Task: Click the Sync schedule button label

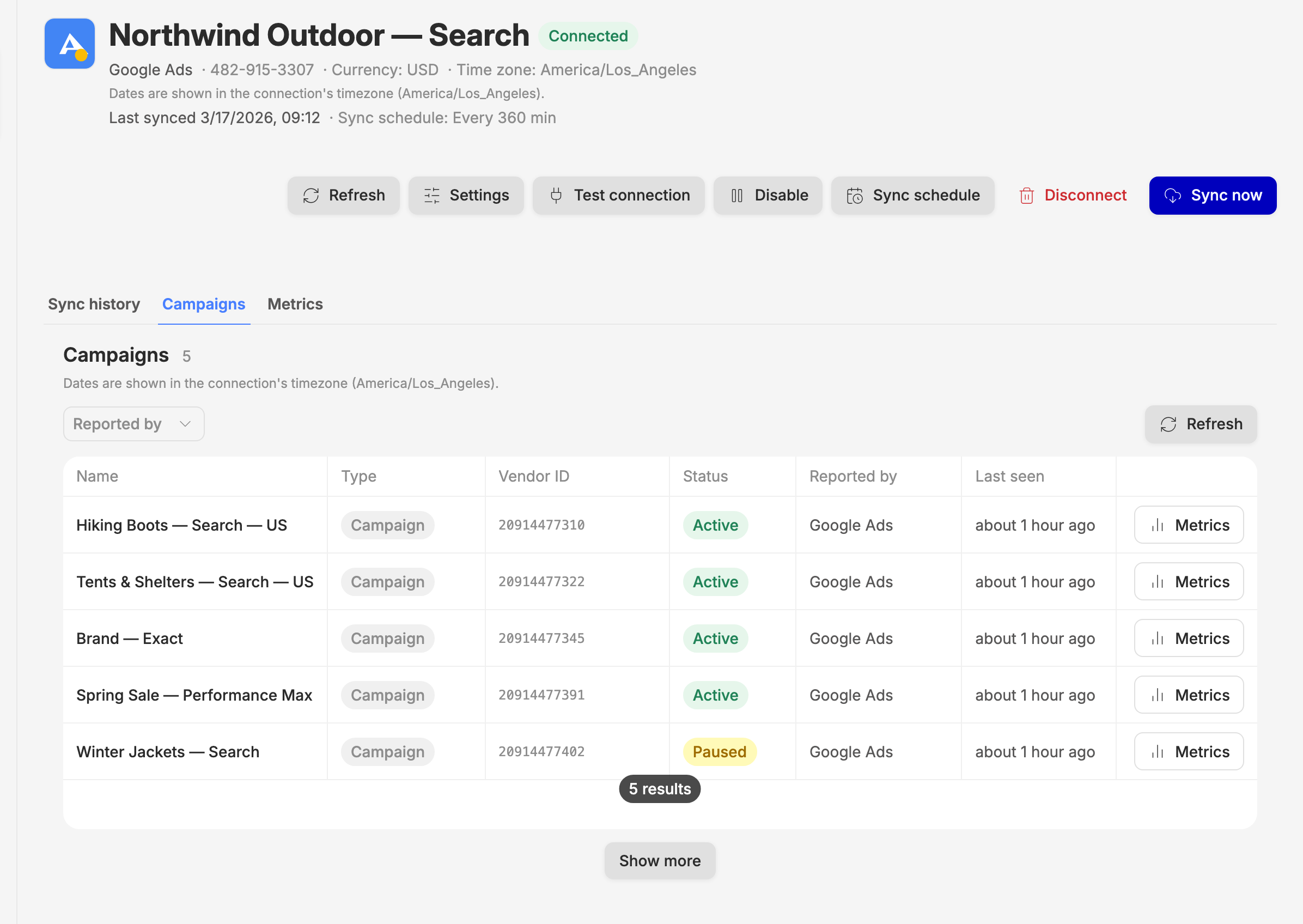Action: point(926,195)
